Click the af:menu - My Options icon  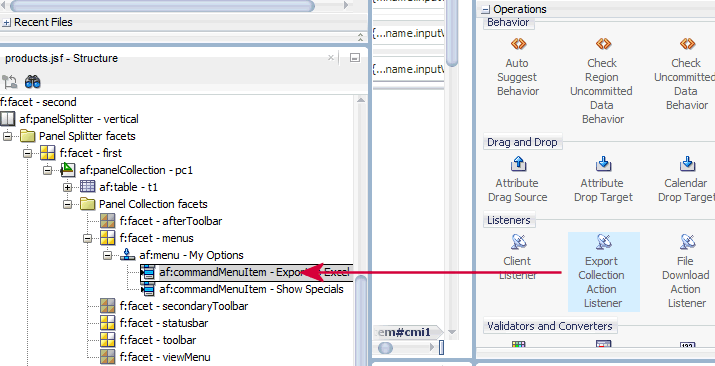pyautogui.click(x=128, y=255)
